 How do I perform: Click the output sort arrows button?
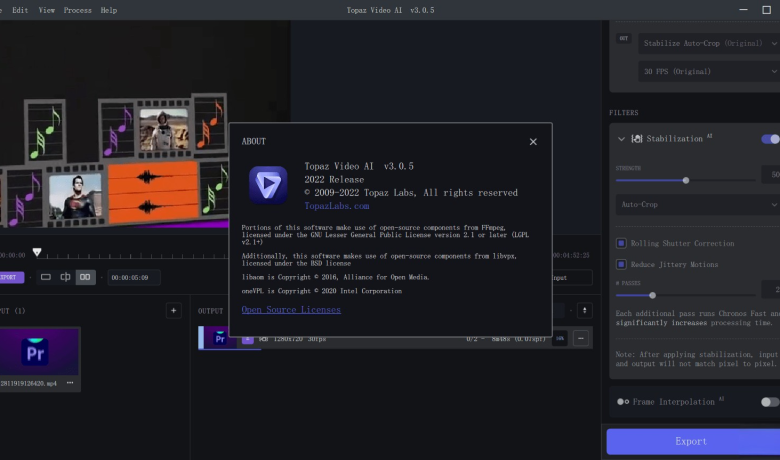pyautogui.click(x=585, y=311)
